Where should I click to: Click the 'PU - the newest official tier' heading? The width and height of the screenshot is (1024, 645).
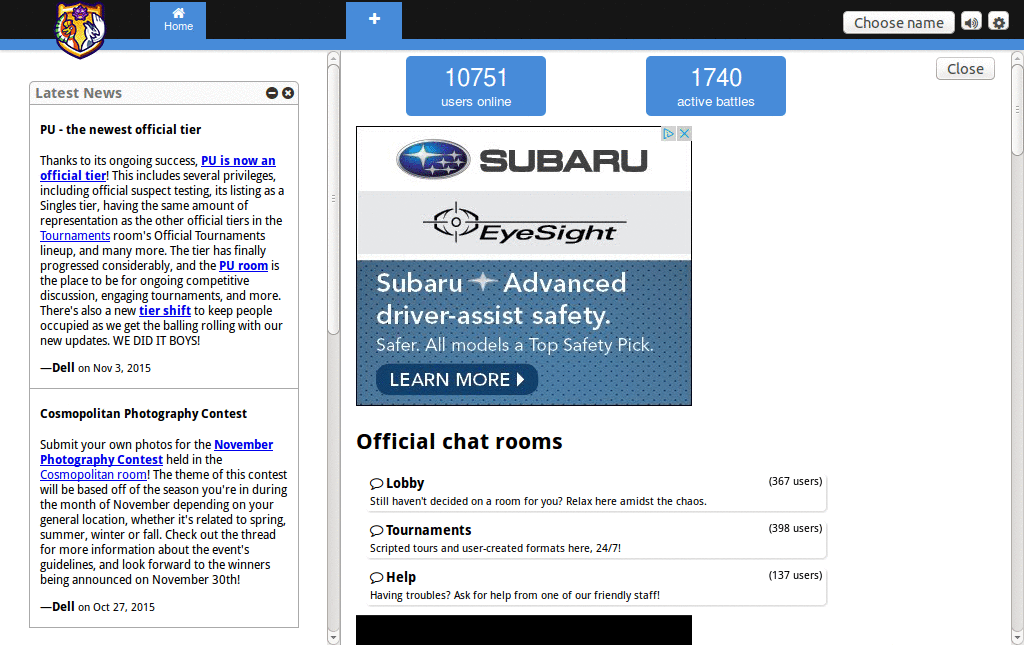[x=120, y=129]
